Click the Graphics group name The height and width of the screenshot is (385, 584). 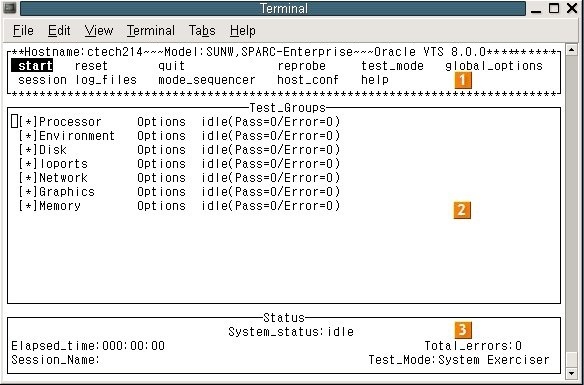click(67, 192)
